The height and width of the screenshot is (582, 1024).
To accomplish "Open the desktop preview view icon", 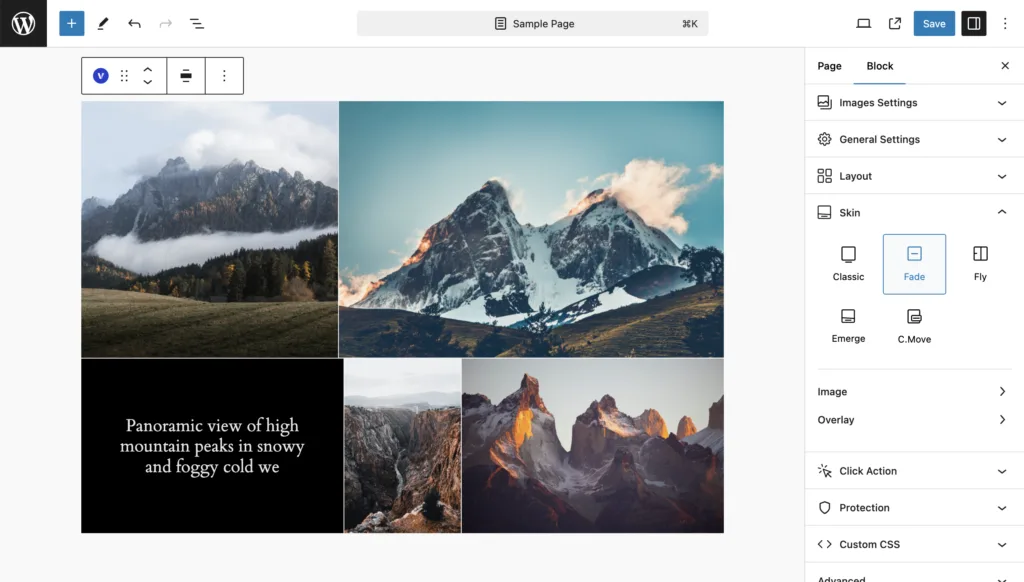I will tap(863, 23).
